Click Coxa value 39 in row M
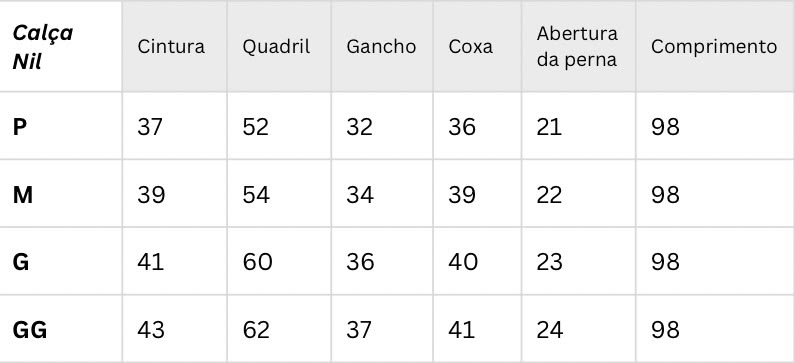The image size is (795, 363). point(462,195)
